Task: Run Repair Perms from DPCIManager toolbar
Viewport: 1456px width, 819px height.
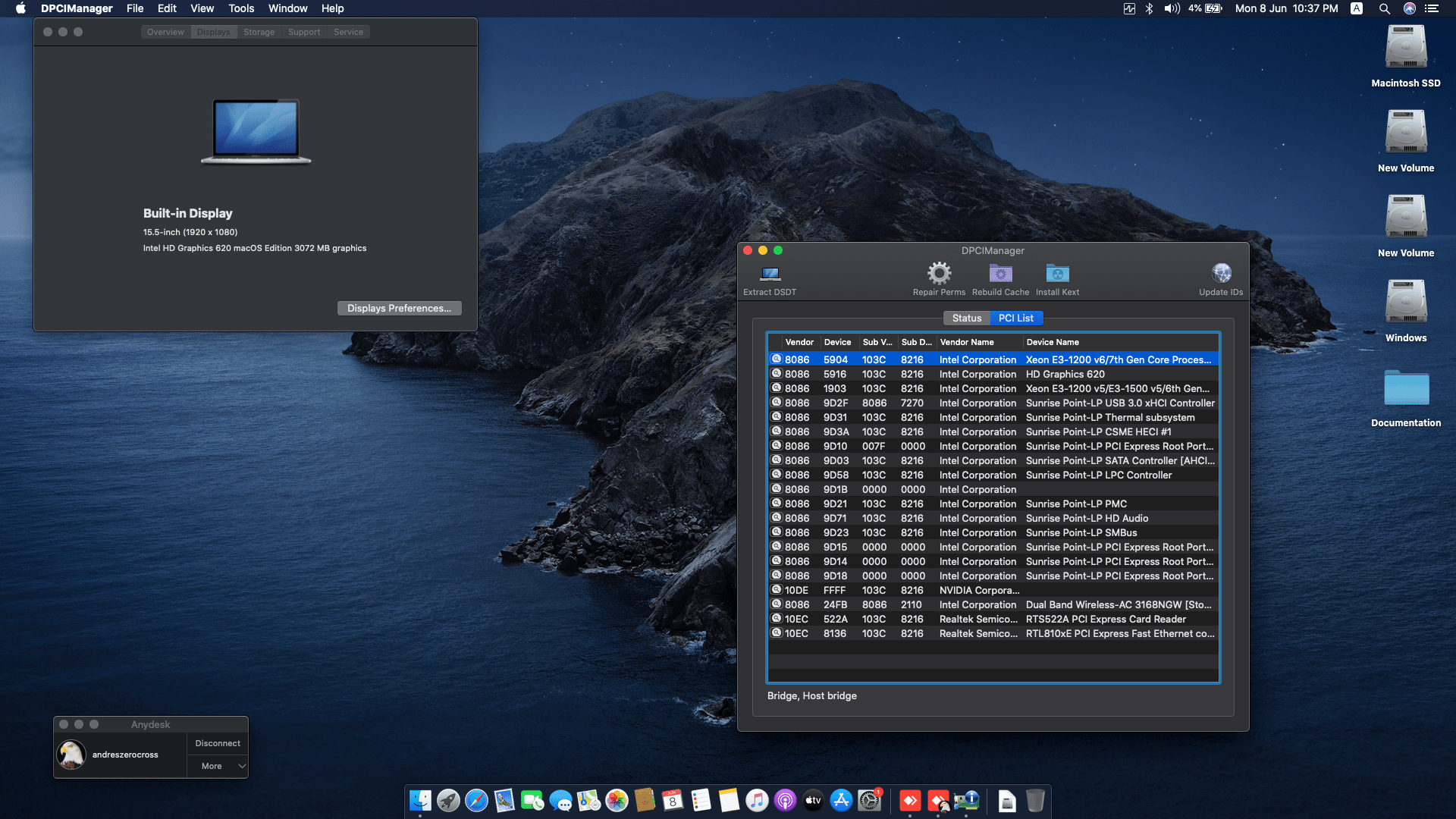Action: pyautogui.click(x=939, y=273)
